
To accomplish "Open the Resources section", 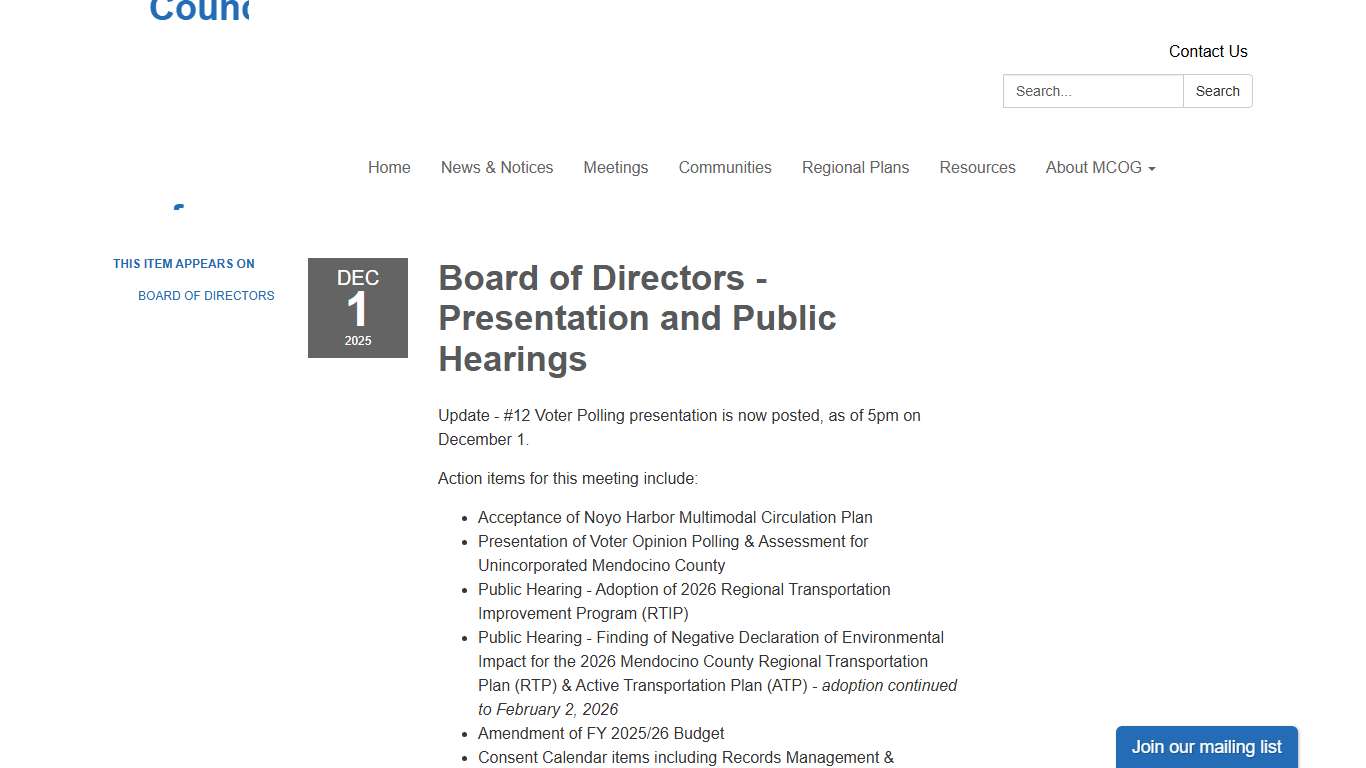I will (x=977, y=167).
